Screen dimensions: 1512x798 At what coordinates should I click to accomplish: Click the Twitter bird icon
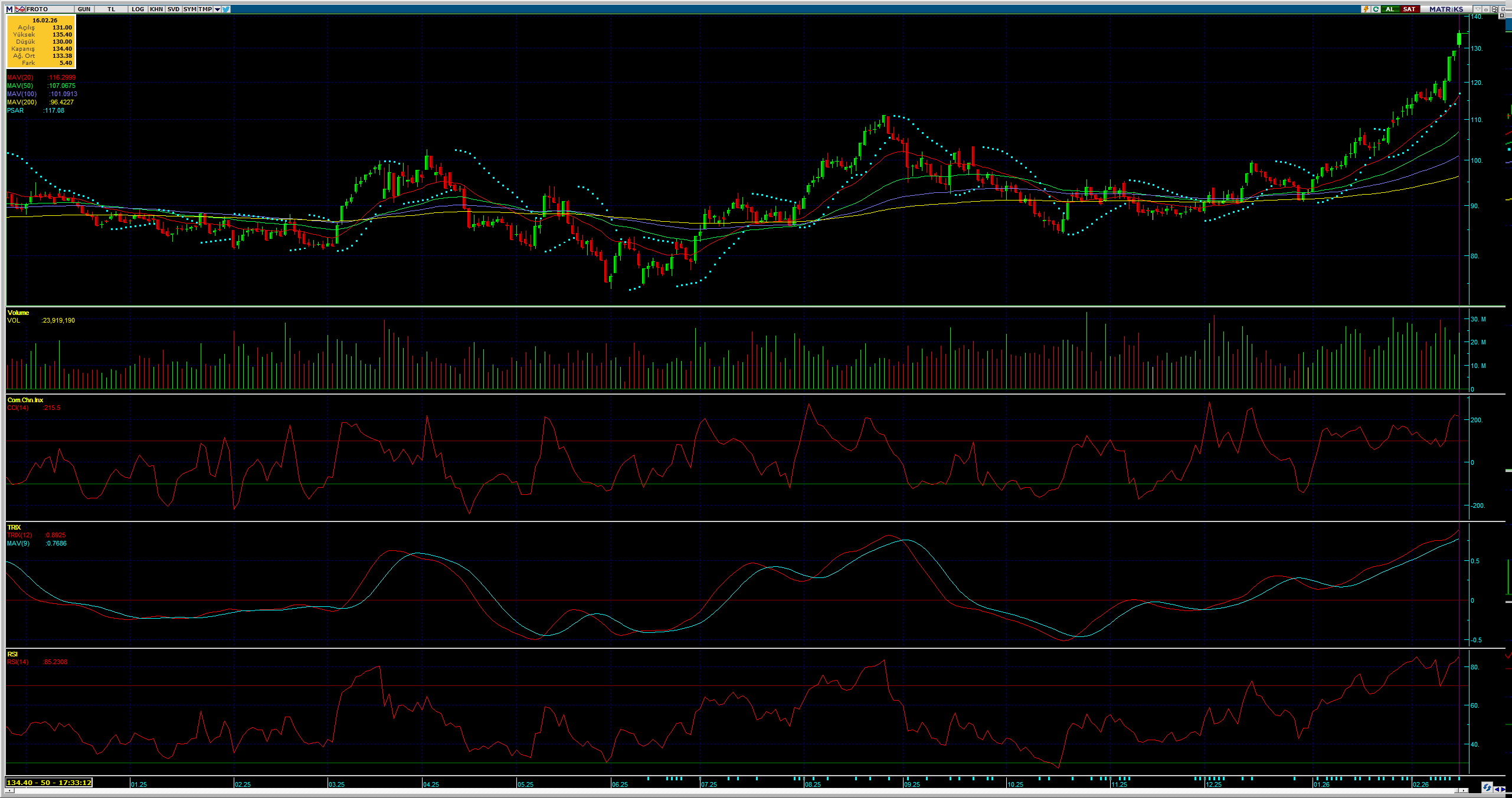(226, 9)
